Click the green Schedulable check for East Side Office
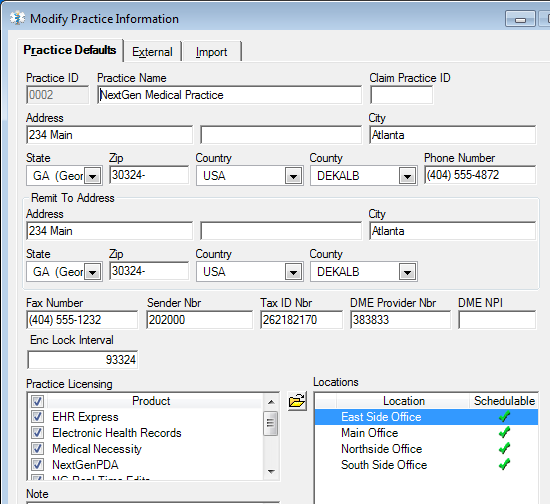The height and width of the screenshot is (504, 550). pyautogui.click(x=504, y=417)
